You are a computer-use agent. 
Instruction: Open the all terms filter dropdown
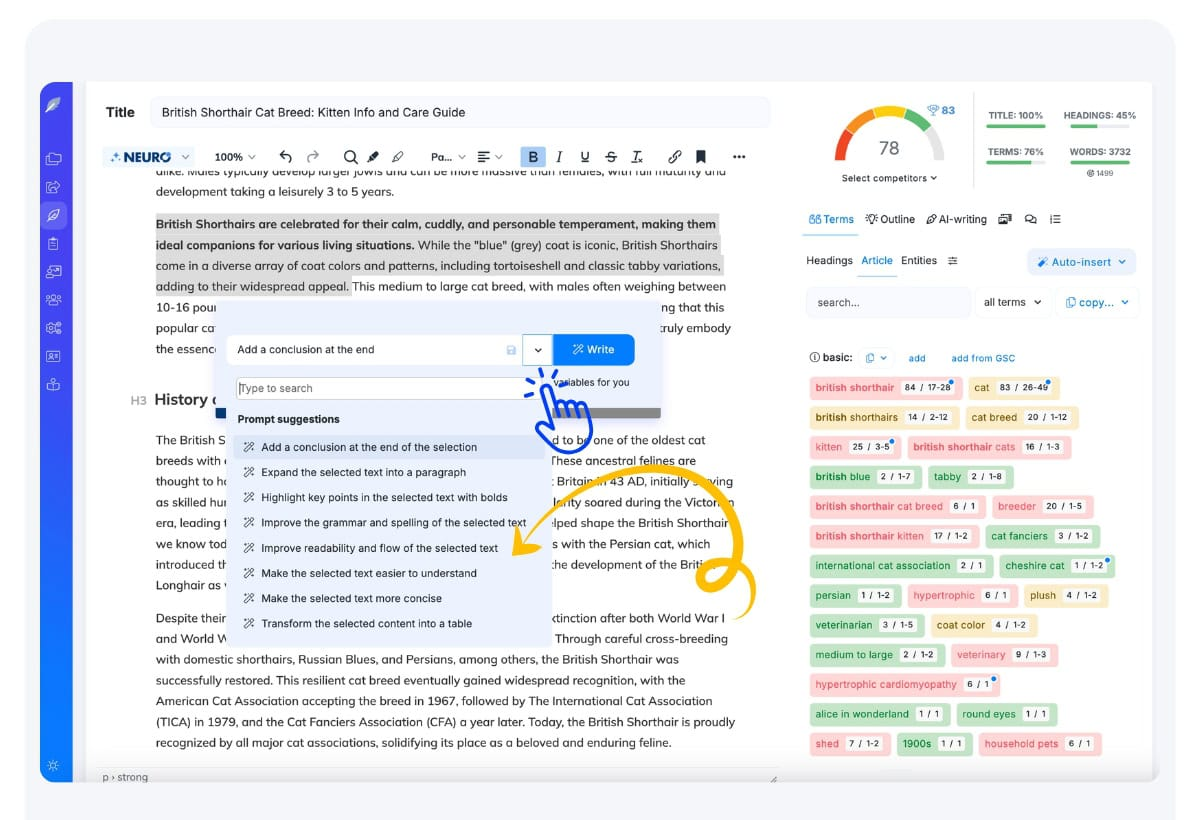pyautogui.click(x=1012, y=302)
